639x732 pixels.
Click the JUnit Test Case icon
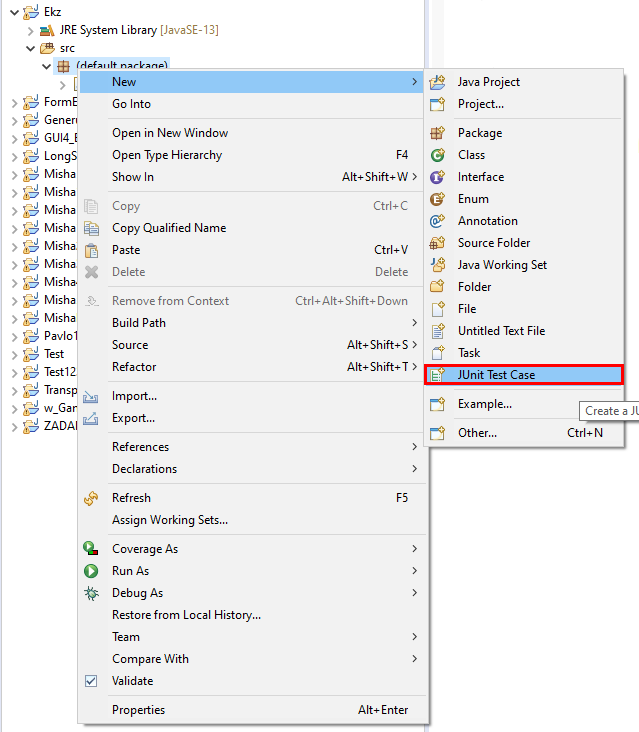(x=437, y=375)
